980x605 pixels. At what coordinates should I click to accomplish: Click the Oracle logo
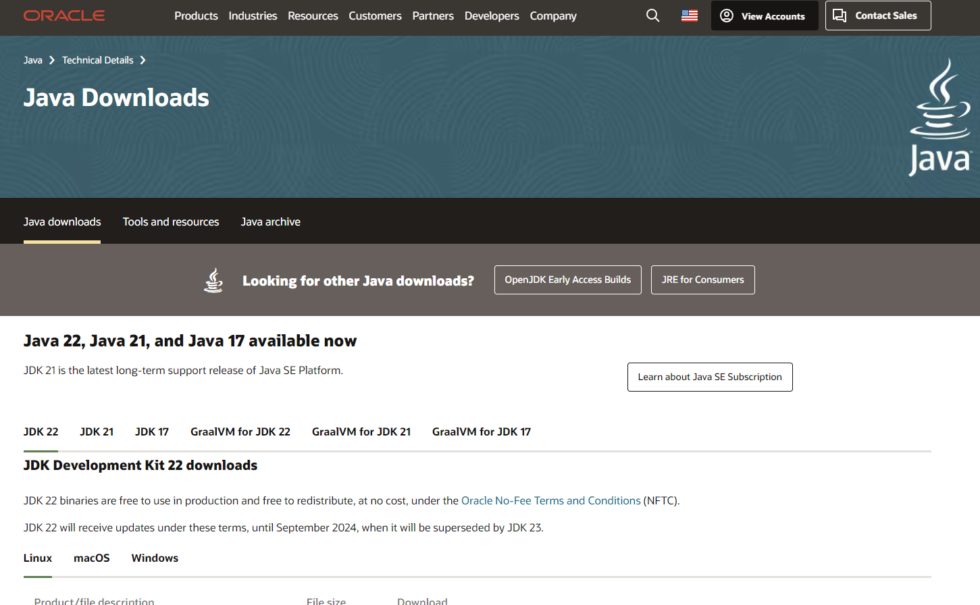tap(64, 16)
